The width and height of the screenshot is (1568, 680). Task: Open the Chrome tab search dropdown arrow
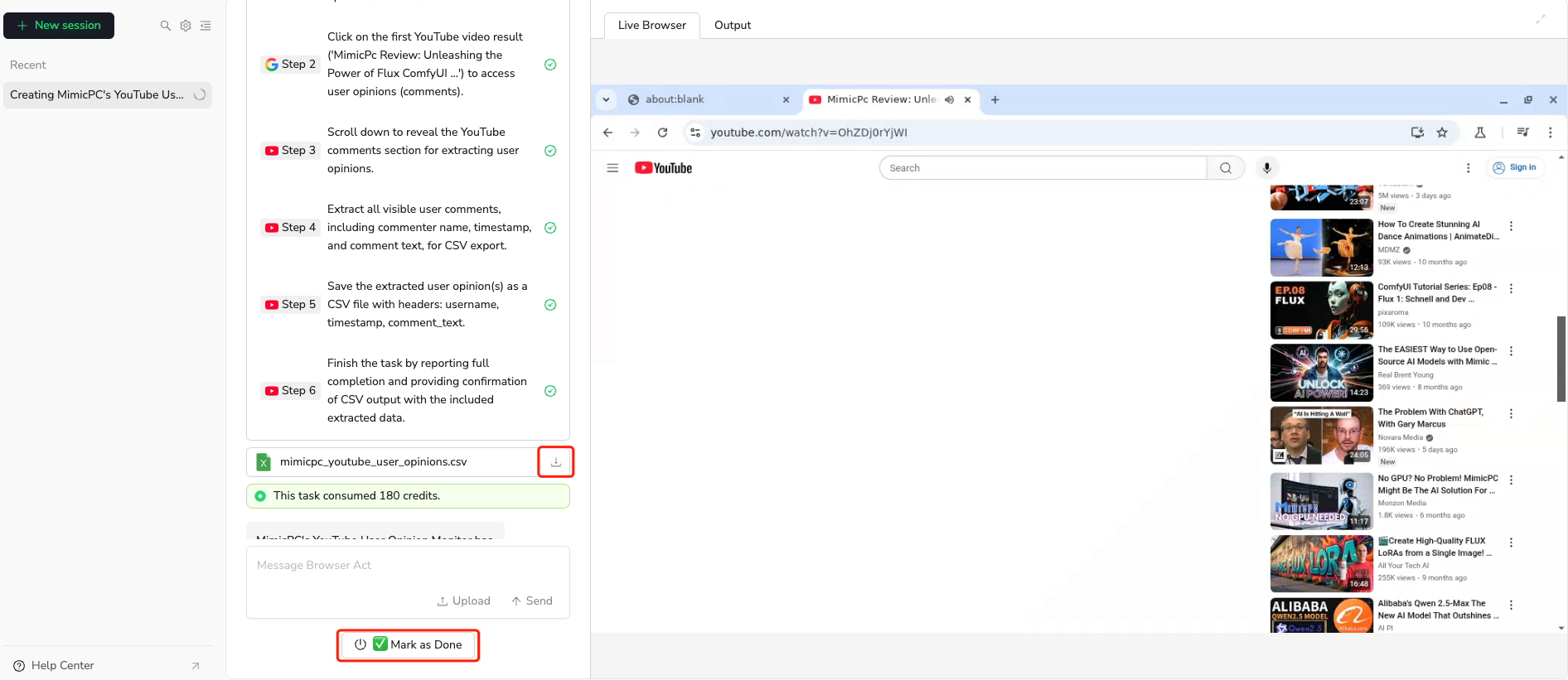(x=606, y=99)
